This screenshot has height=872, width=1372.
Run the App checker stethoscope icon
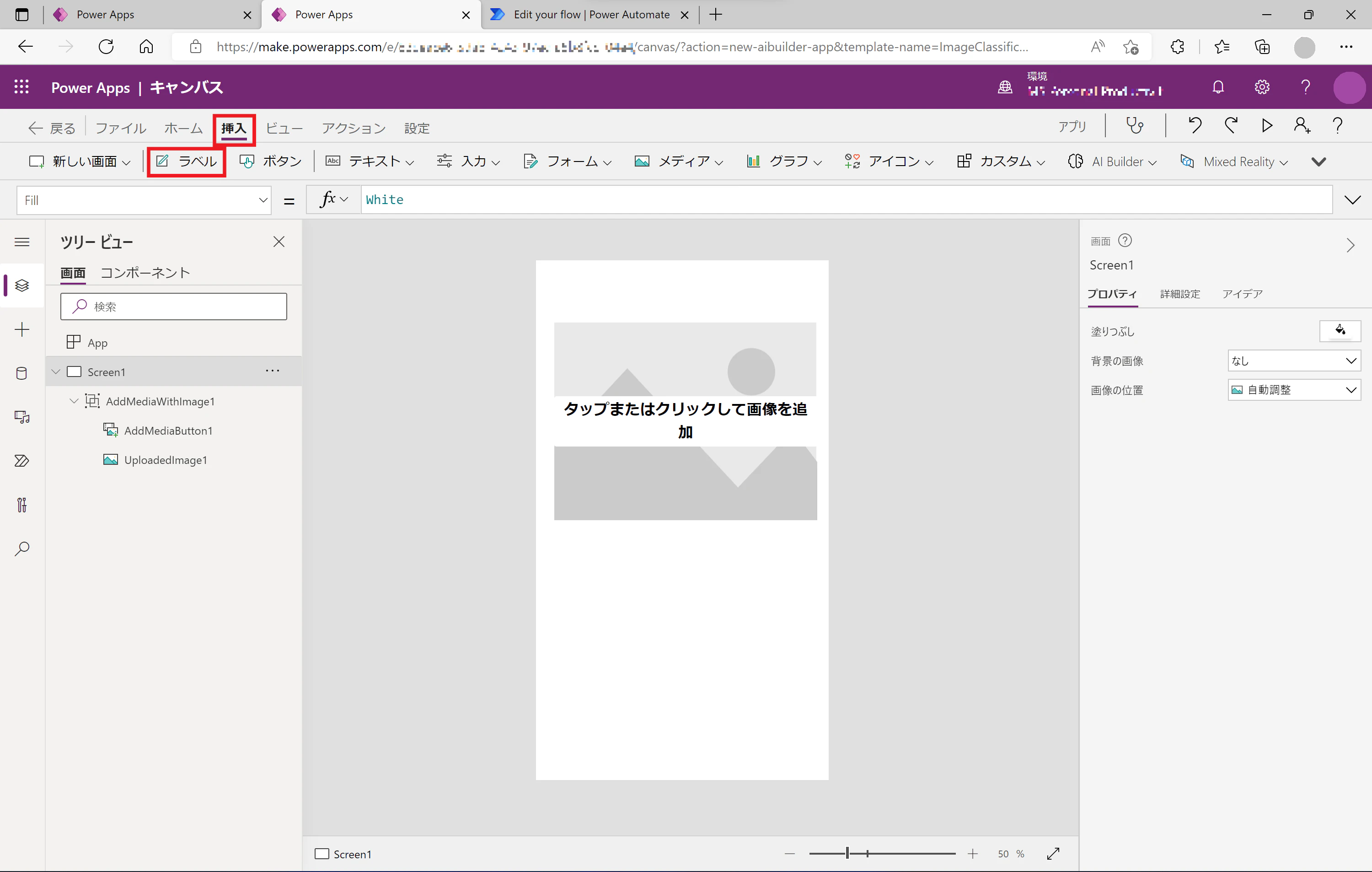click(1134, 126)
